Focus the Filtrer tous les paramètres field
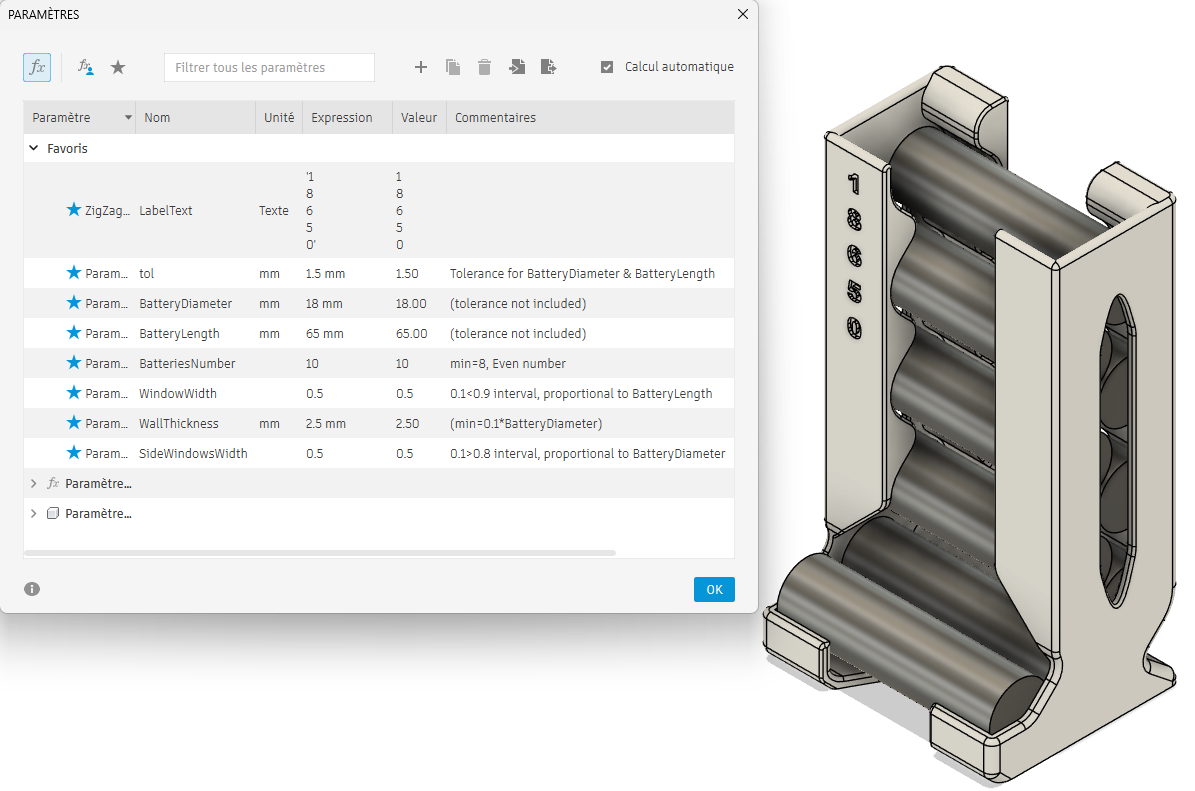Screen dimensions: 1195x791 [x=269, y=67]
